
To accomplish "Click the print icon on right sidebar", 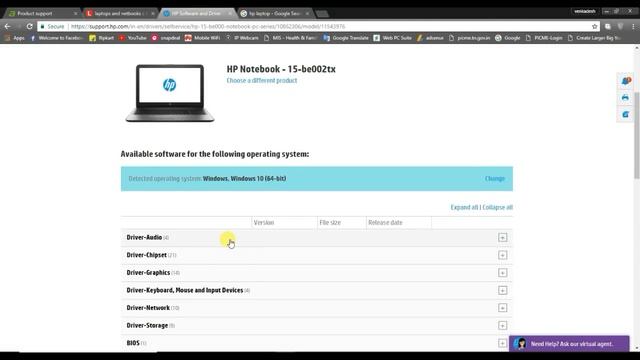I will 625,98.
